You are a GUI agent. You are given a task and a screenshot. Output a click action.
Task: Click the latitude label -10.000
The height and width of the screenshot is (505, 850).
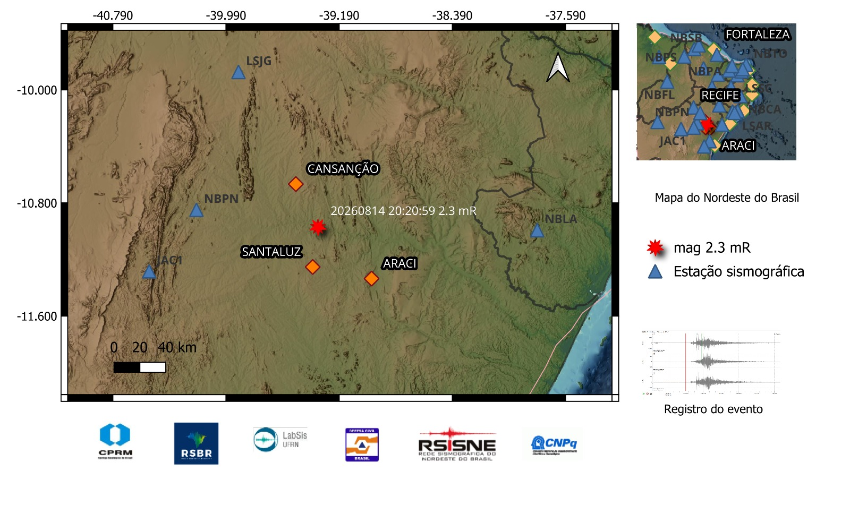37,90
